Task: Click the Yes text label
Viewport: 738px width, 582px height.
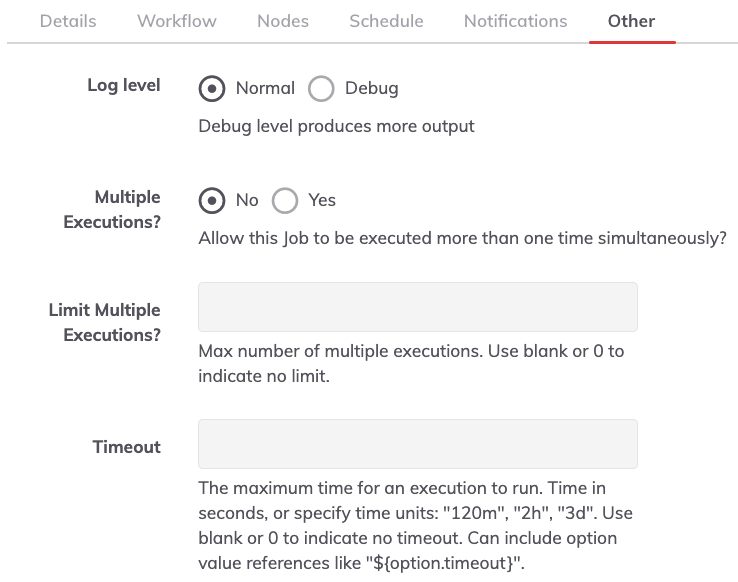Action: coord(322,200)
